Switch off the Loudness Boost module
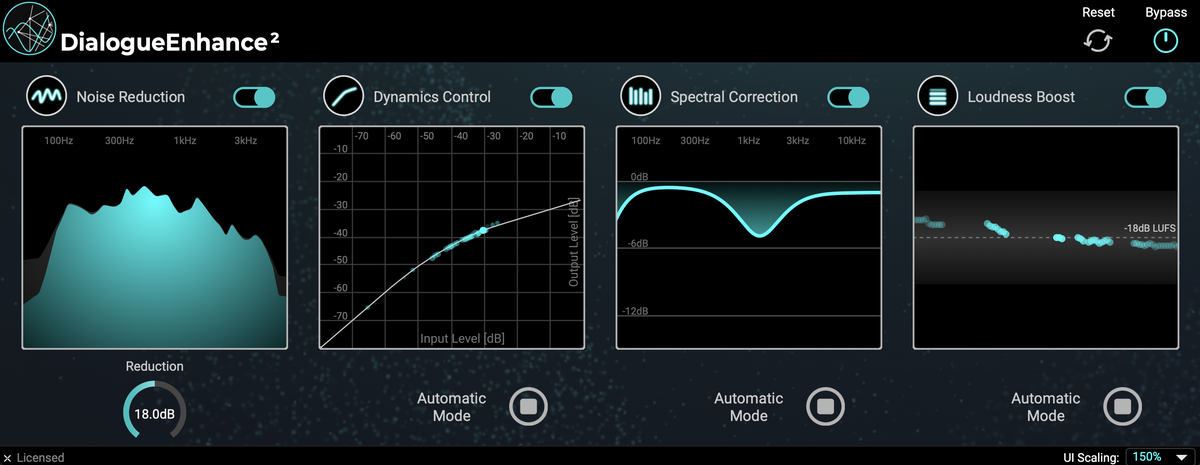This screenshot has height=465, width=1200. tap(1145, 97)
